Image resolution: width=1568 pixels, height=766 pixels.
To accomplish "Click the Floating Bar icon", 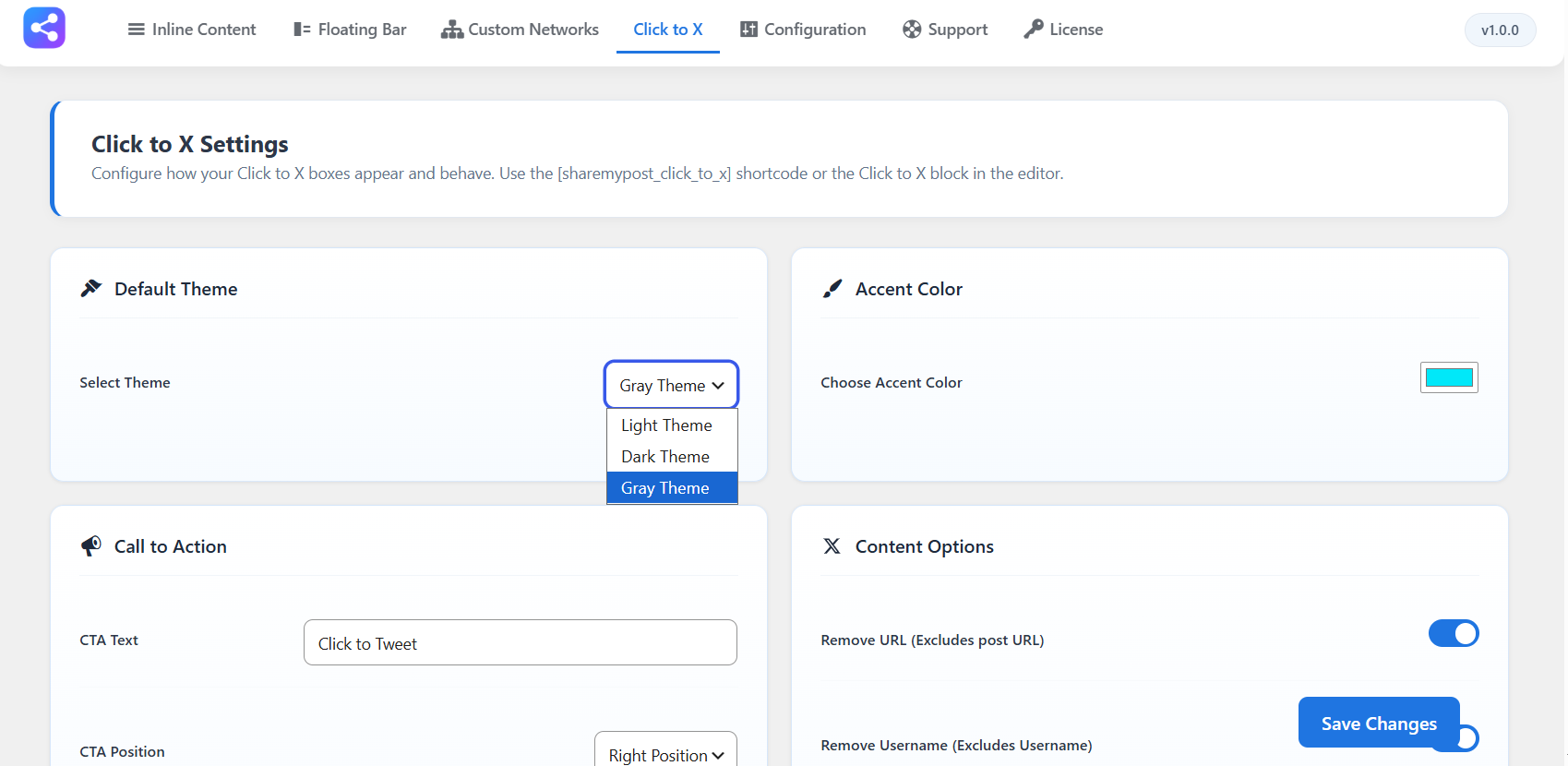I will pyautogui.click(x=302, y=30).
